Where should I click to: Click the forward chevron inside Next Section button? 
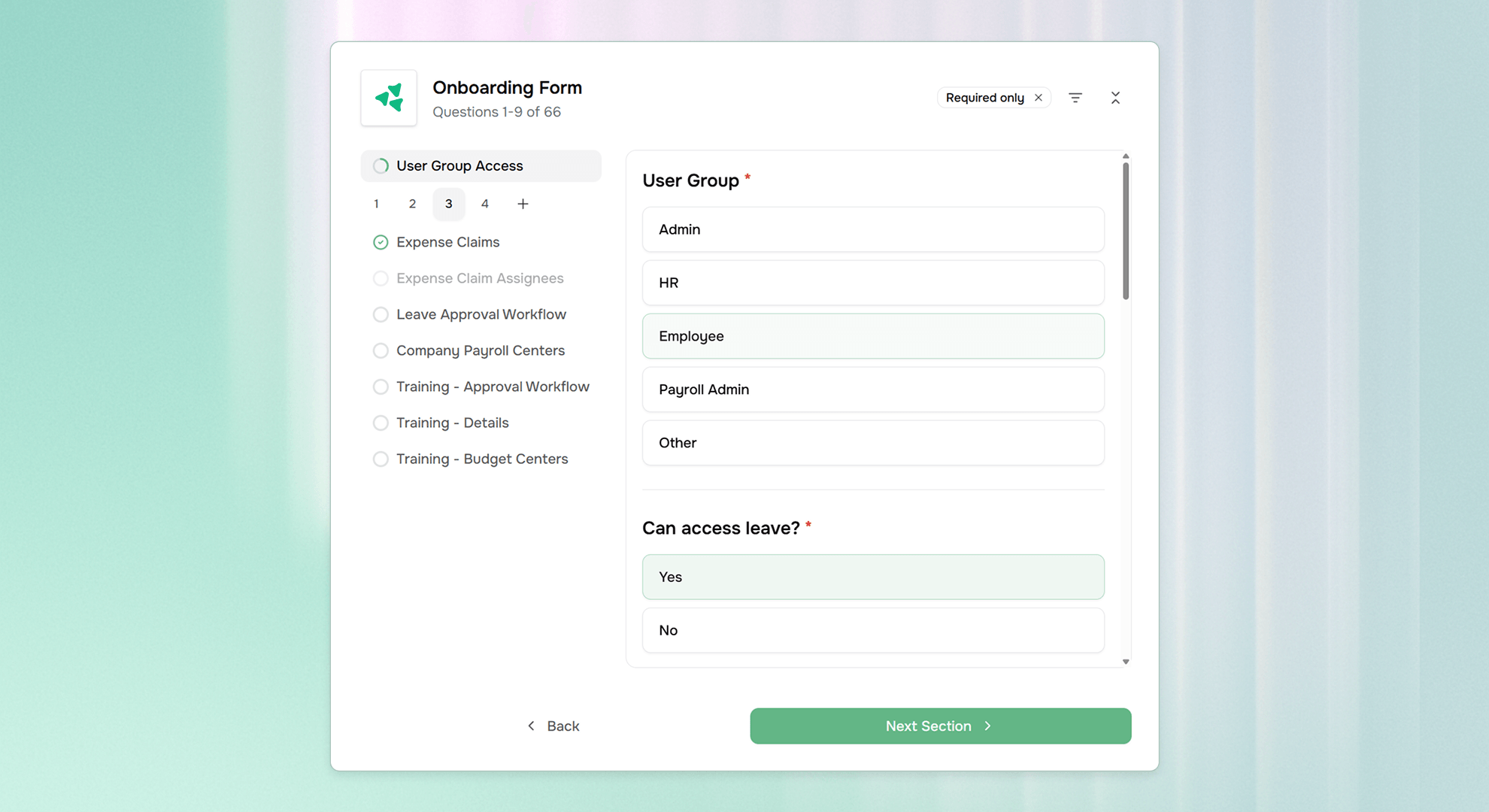coord(987,726)
